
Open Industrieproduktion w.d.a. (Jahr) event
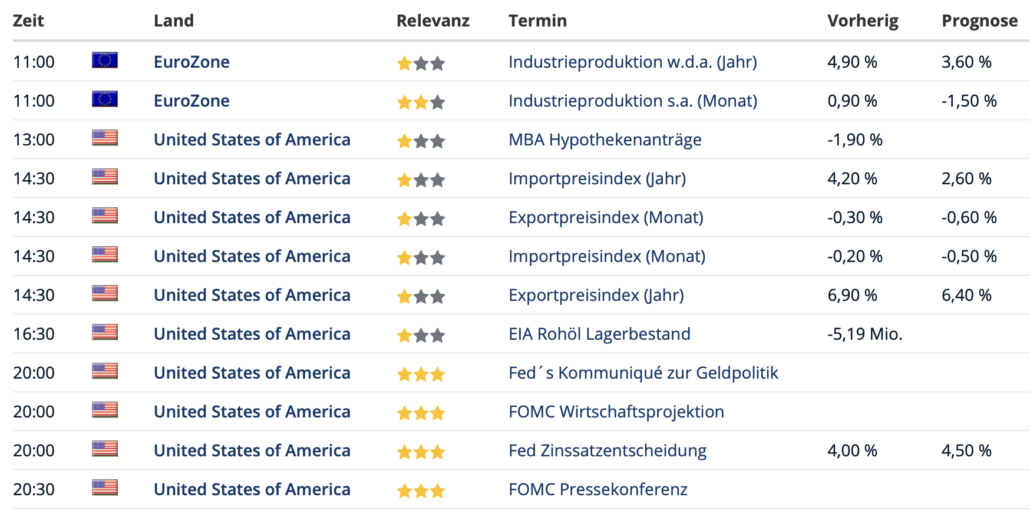tap(633, 62)
